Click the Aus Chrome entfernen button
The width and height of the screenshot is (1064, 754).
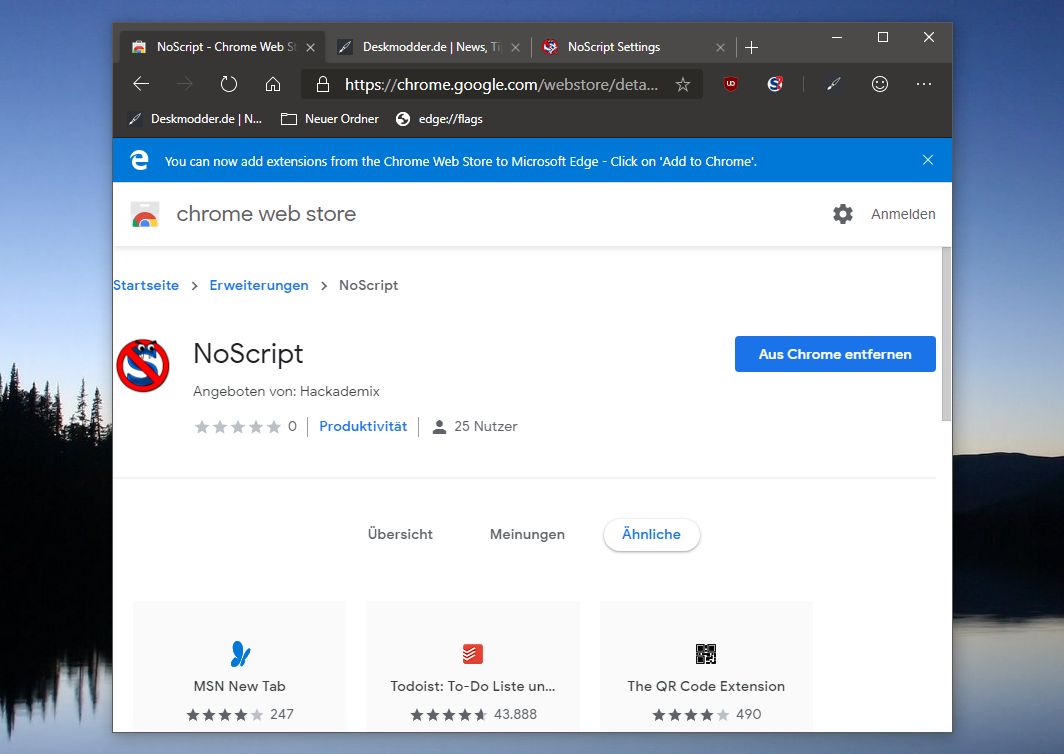[835, 354]
